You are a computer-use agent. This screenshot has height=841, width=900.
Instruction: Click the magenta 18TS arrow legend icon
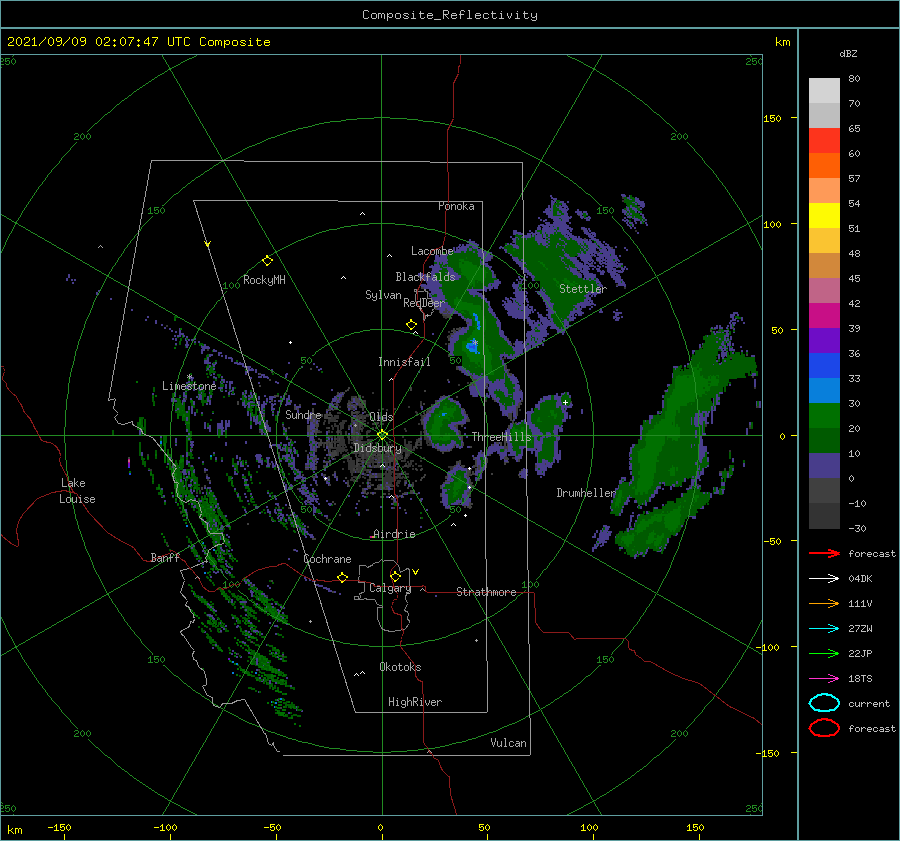[x=824, y=679]
